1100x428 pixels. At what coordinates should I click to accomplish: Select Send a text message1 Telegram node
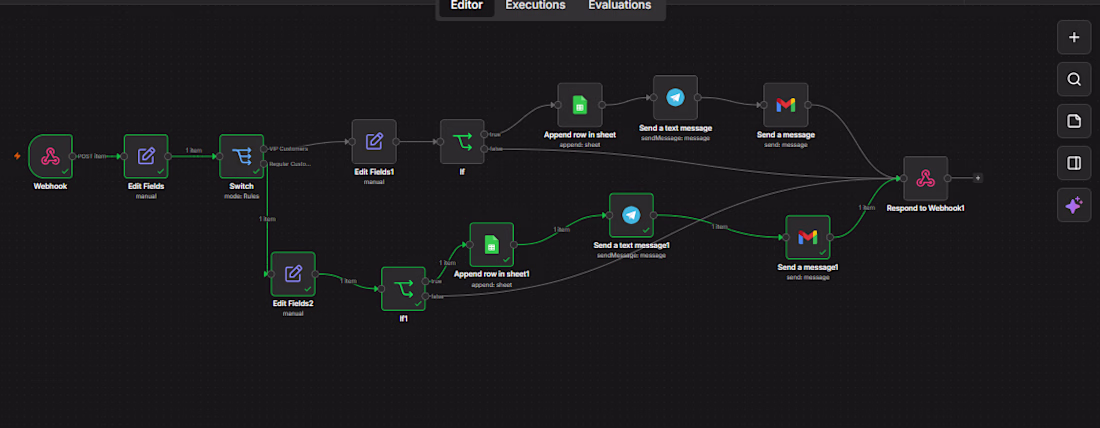tap(631, 215)
